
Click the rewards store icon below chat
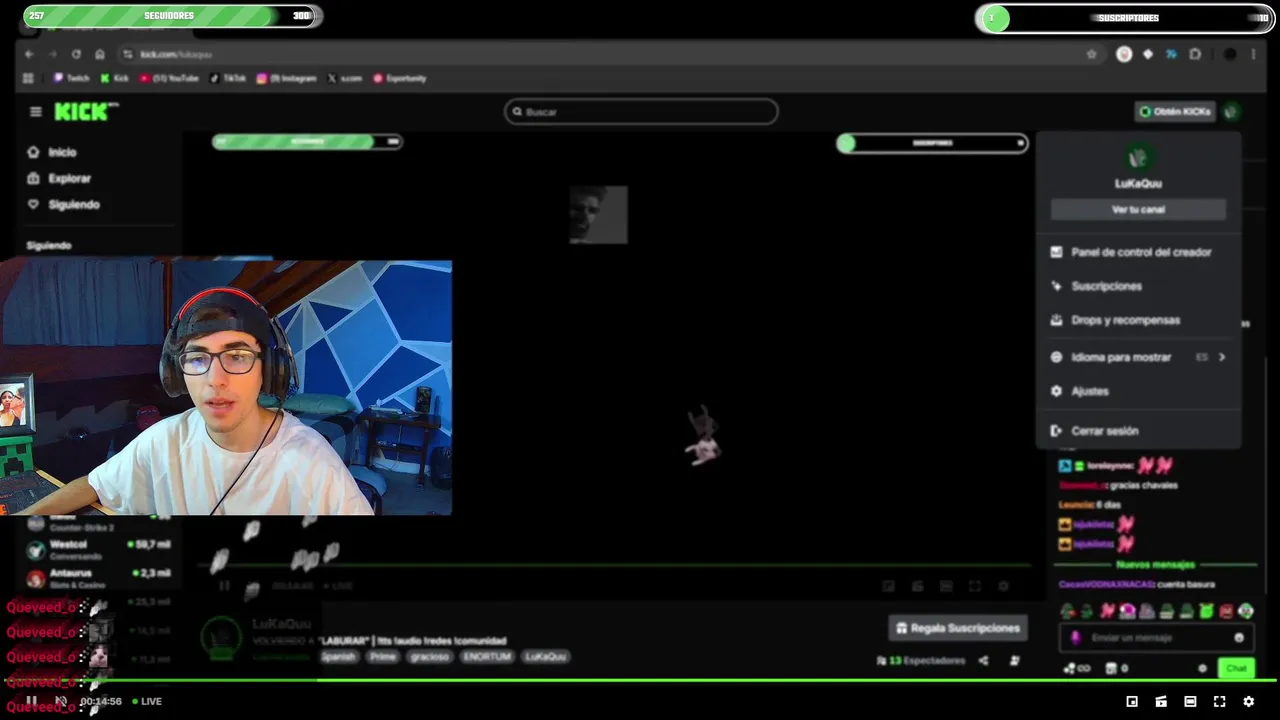click(x=1117, y=668)
